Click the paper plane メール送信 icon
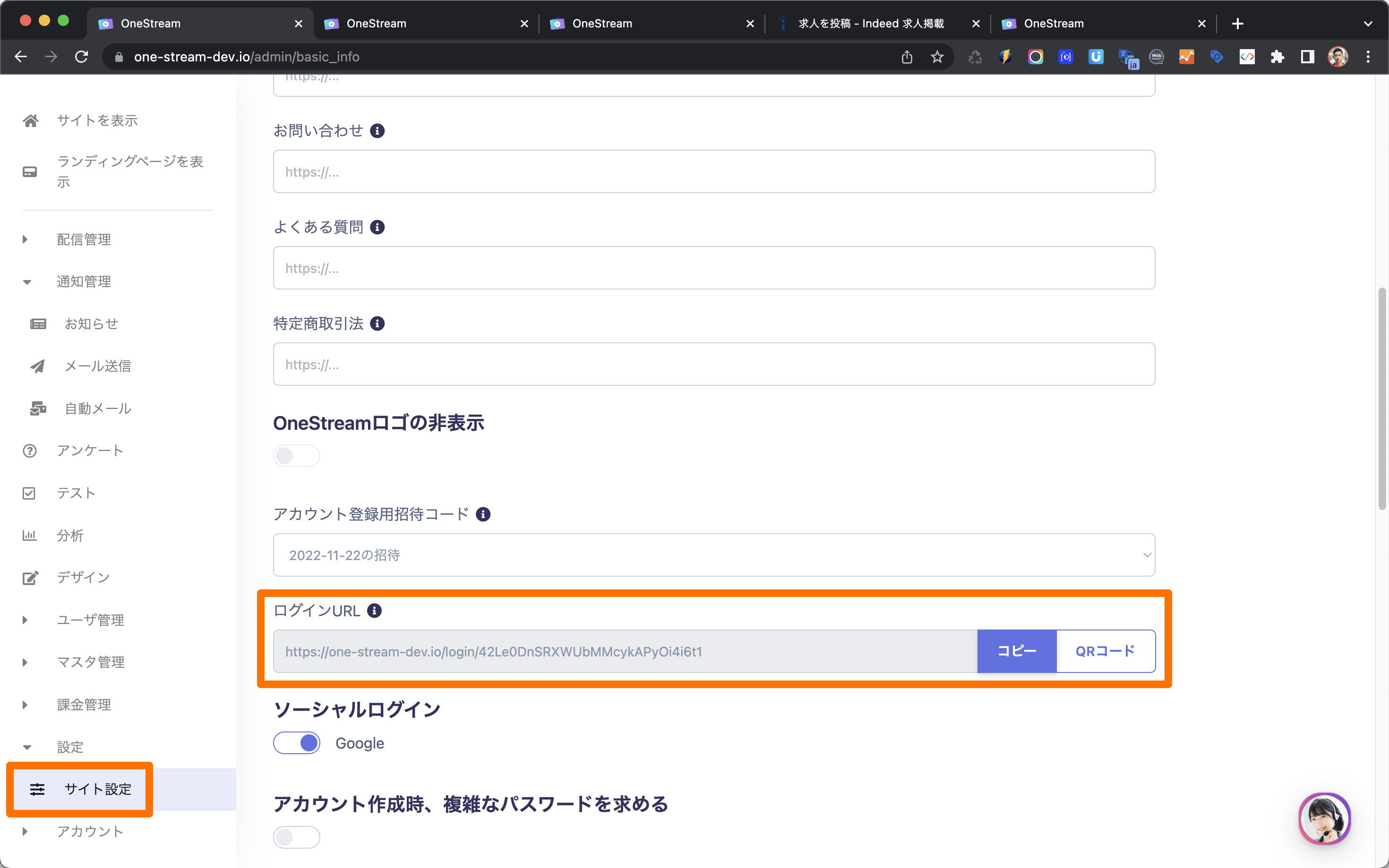 tap(38, 366)
